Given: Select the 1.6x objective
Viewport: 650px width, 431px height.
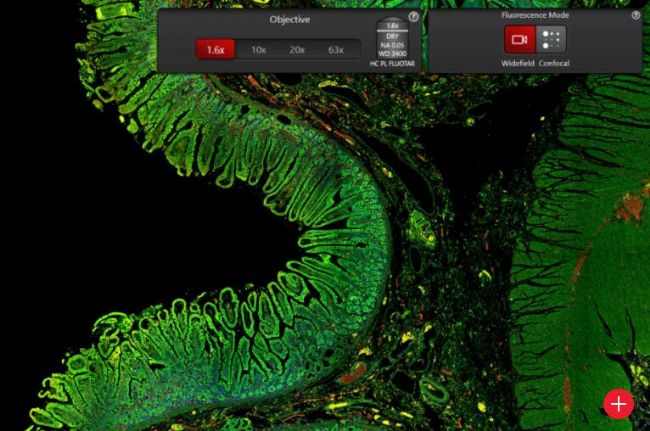Looking at the screenshot, I should point(215,49).
